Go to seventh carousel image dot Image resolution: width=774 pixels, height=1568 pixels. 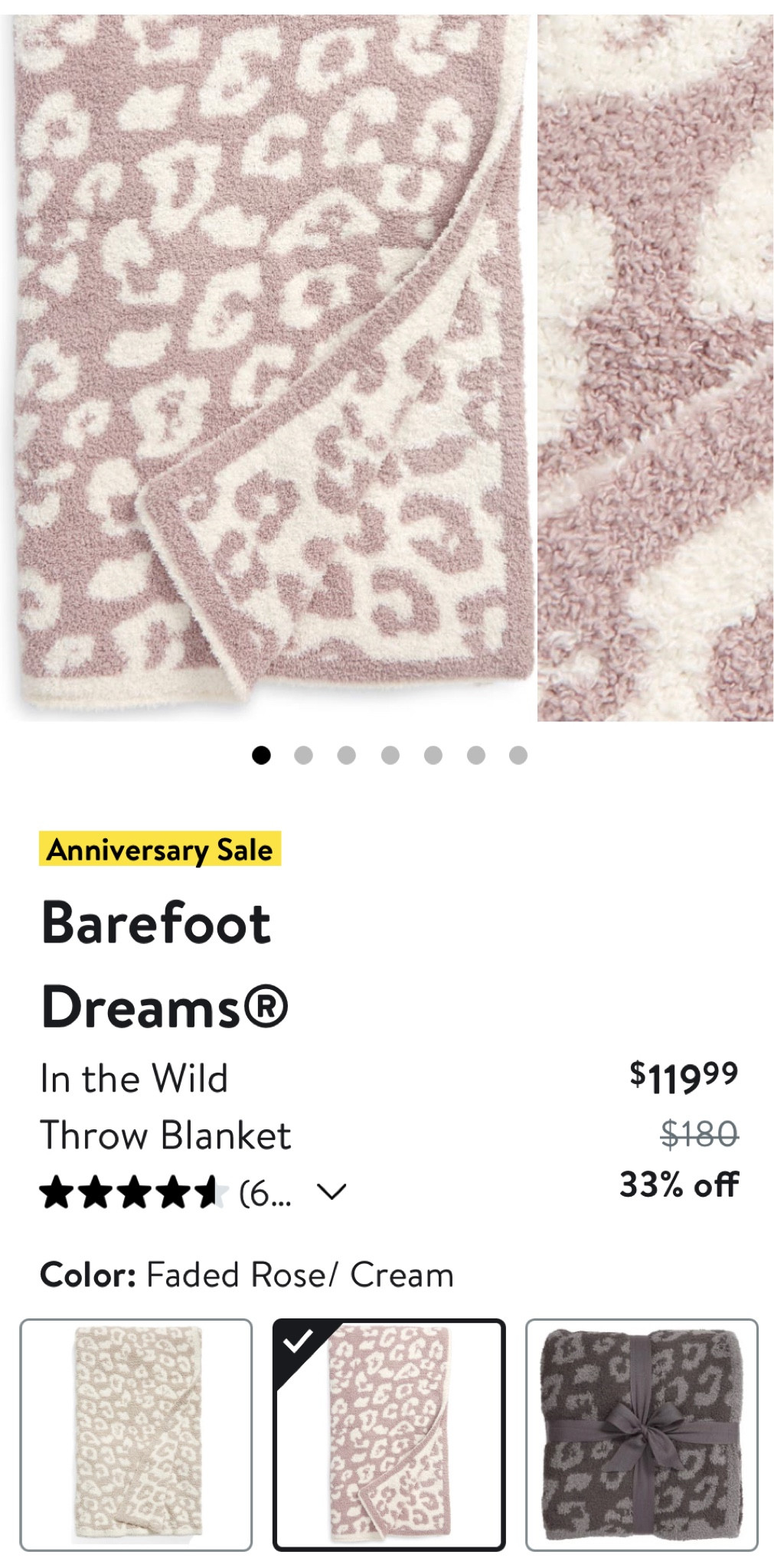[518, 756]
